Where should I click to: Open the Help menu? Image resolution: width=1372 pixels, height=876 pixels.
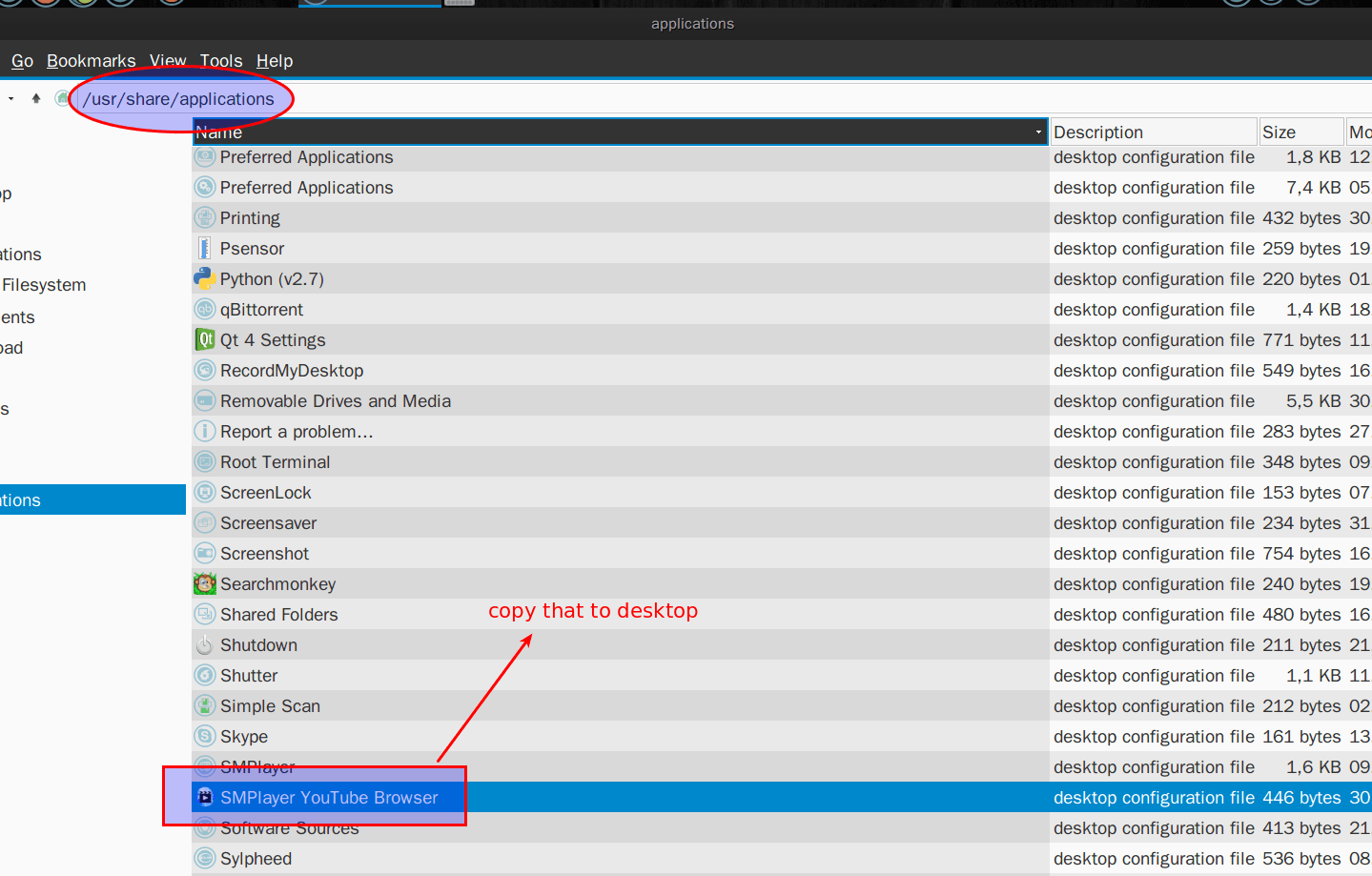tap(275, 61)
